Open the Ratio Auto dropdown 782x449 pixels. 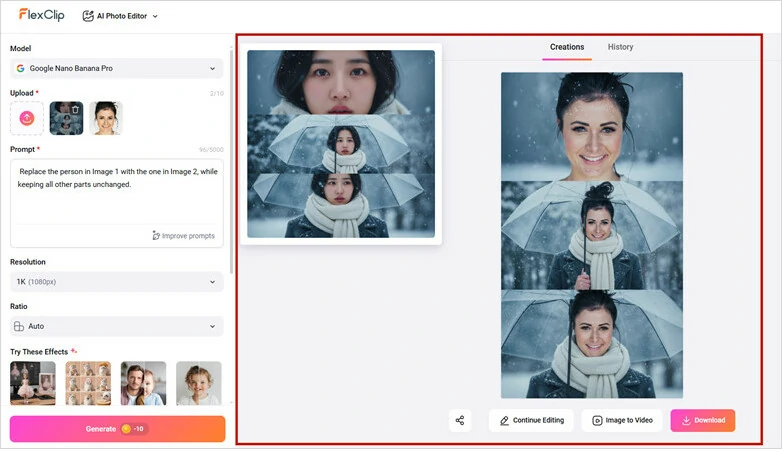tap(117, 326)
